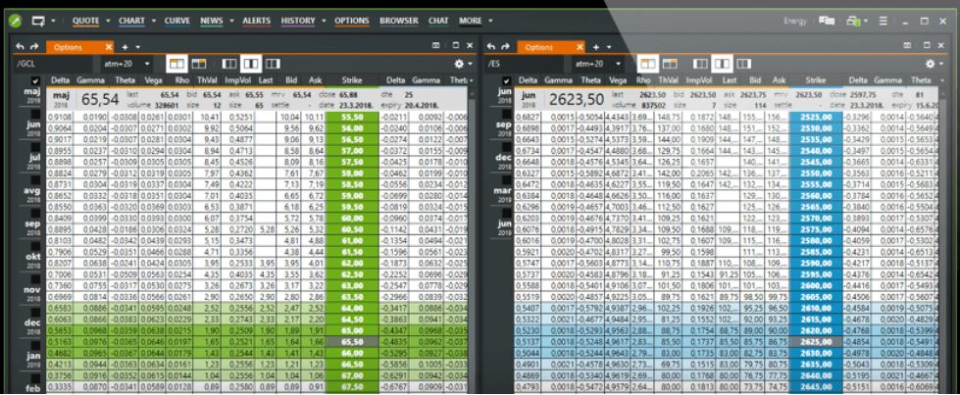The width and height of the screenshot is (960, 395).
Task: Expand the NEWS menu dropdown arrow
Action: 232,21
